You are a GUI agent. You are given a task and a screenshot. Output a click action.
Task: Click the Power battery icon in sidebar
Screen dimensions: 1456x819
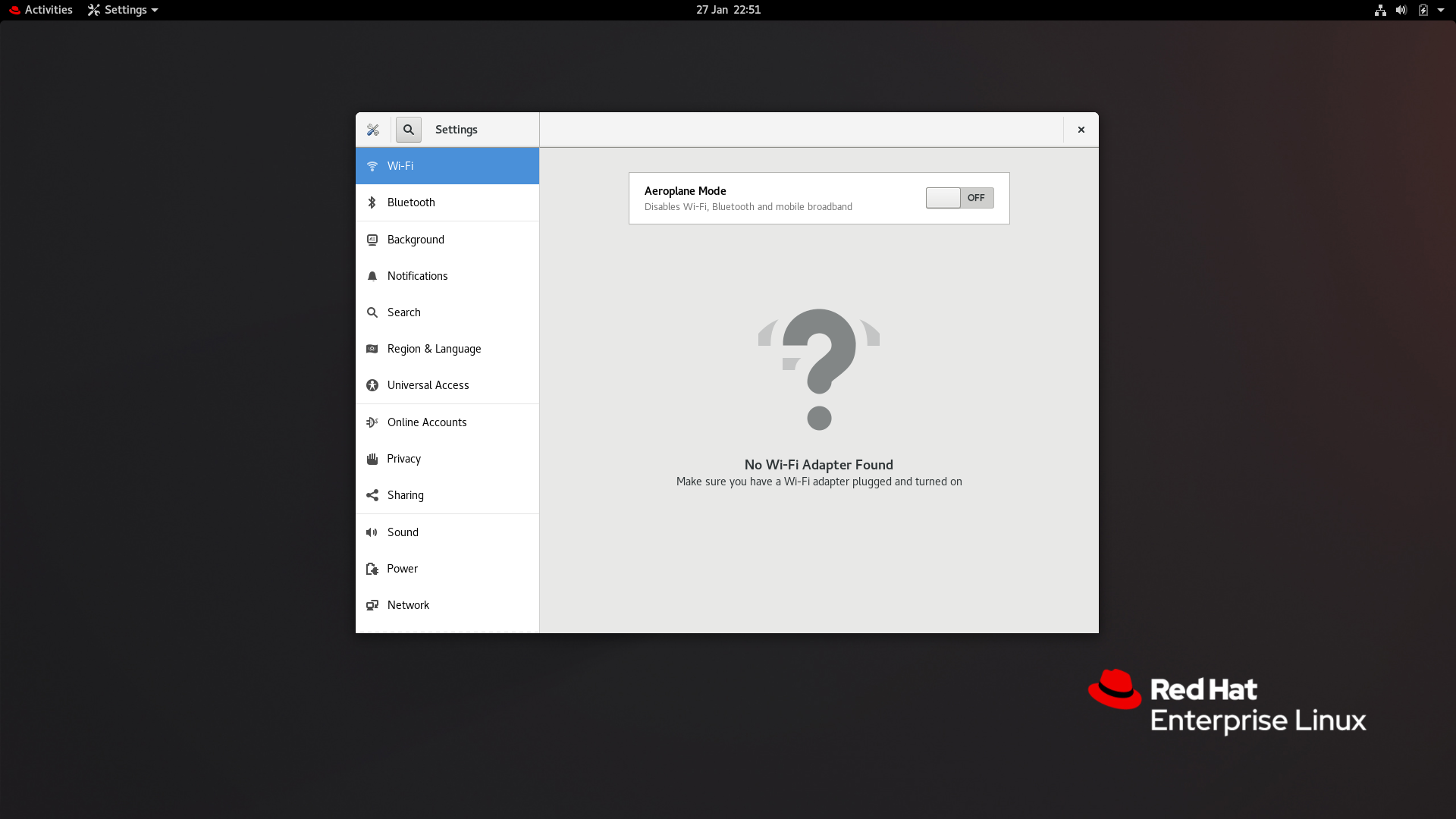click(372, 569)
